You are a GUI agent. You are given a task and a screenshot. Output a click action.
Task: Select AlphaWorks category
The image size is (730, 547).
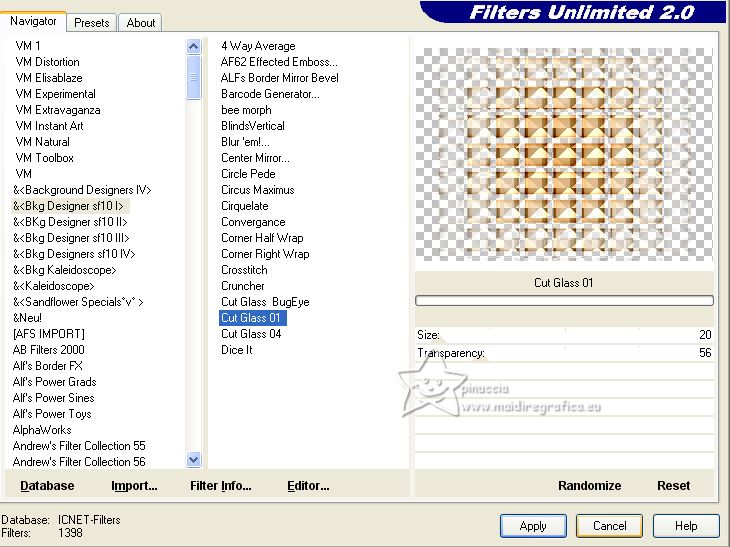[x=42, y=430]
